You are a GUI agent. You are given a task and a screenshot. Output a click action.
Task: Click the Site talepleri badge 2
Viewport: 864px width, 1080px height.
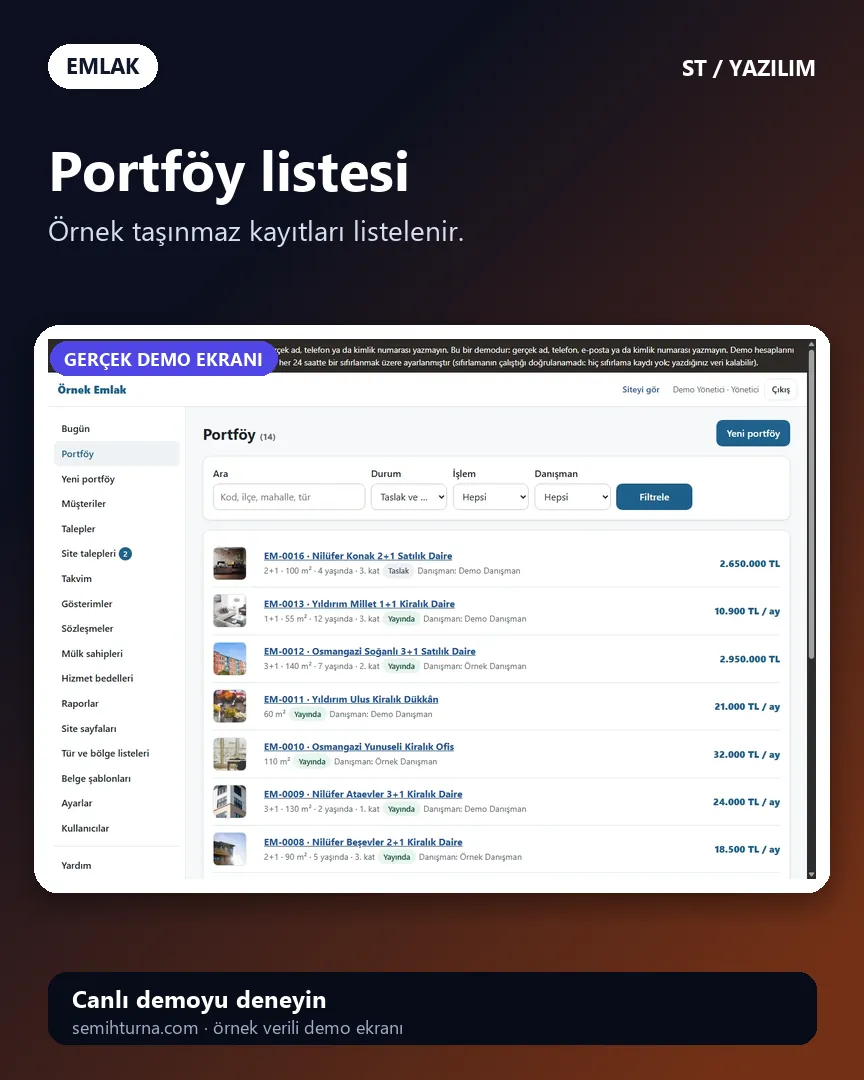[x=125, y=554]
